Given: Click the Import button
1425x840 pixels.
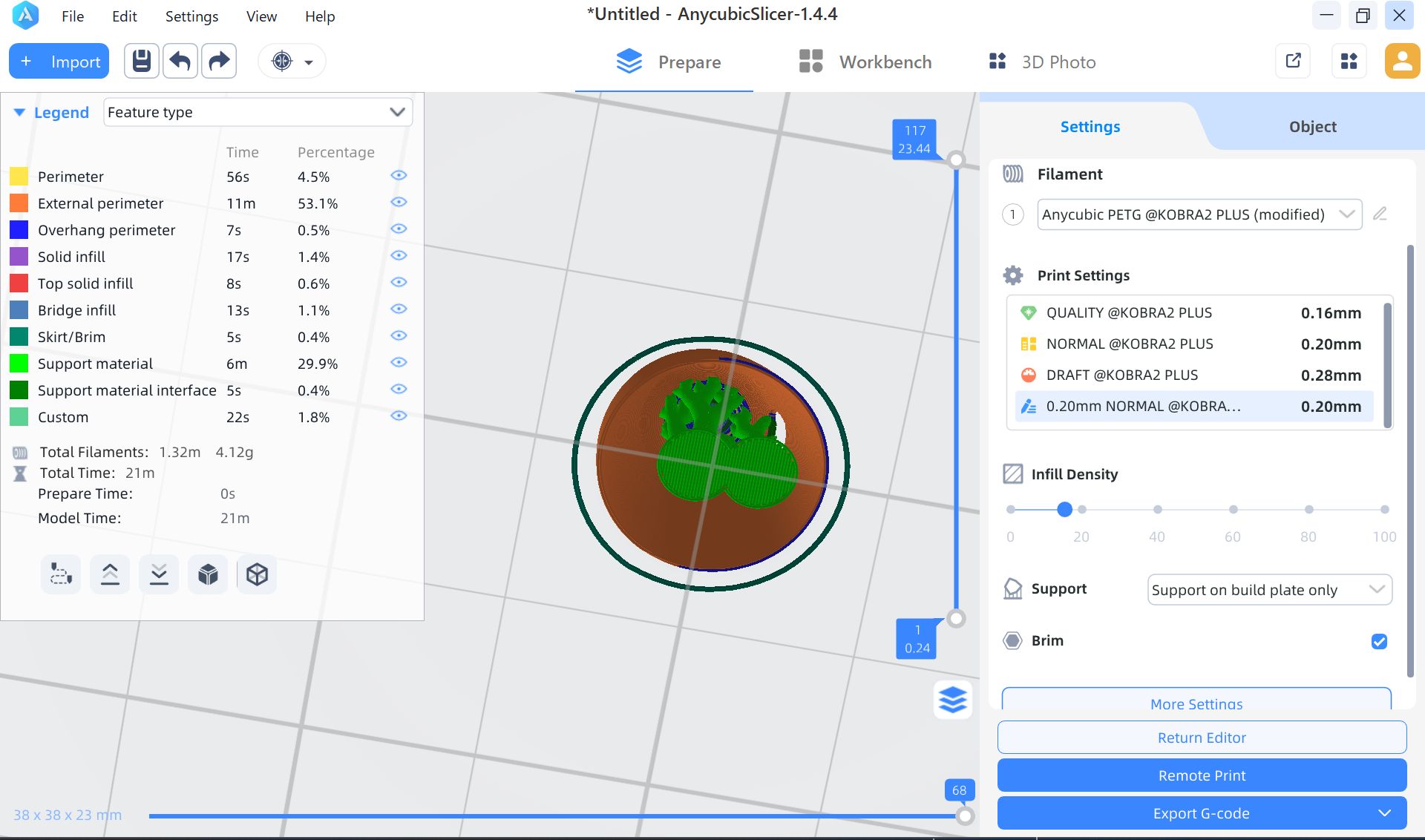Looking at the screenshot, I should coord(59,62).
